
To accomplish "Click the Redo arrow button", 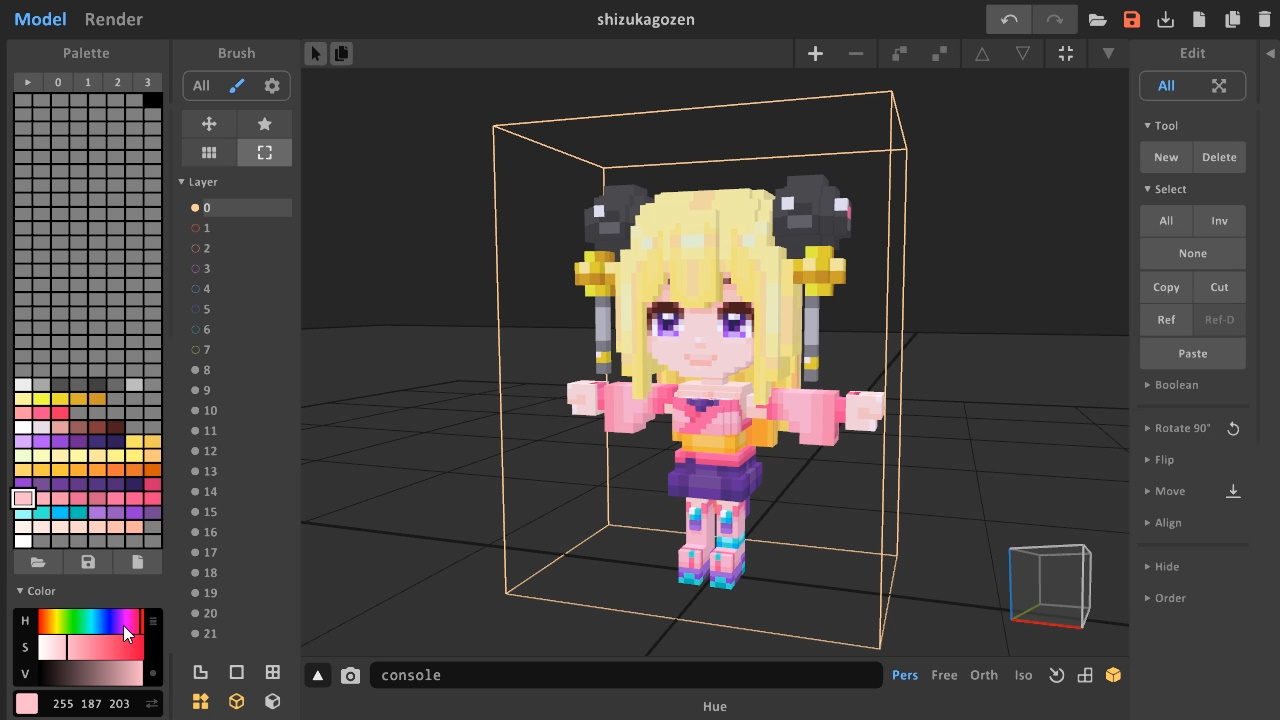I will pos(1054,19).
